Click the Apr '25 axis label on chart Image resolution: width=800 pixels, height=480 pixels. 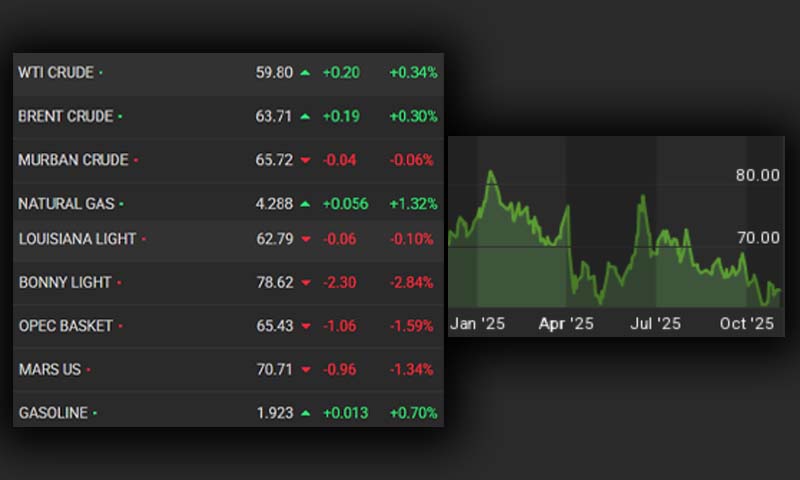pyautogui.click(x=566, y=323)
